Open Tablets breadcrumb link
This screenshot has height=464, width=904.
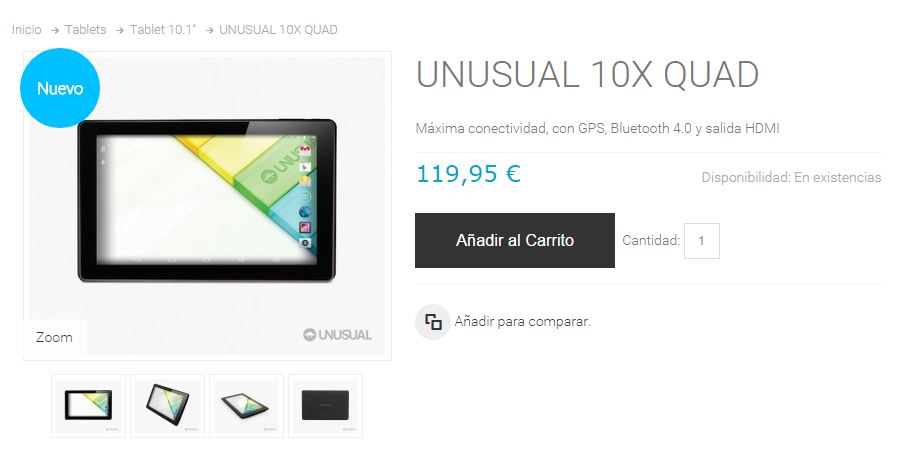[85, 30]
